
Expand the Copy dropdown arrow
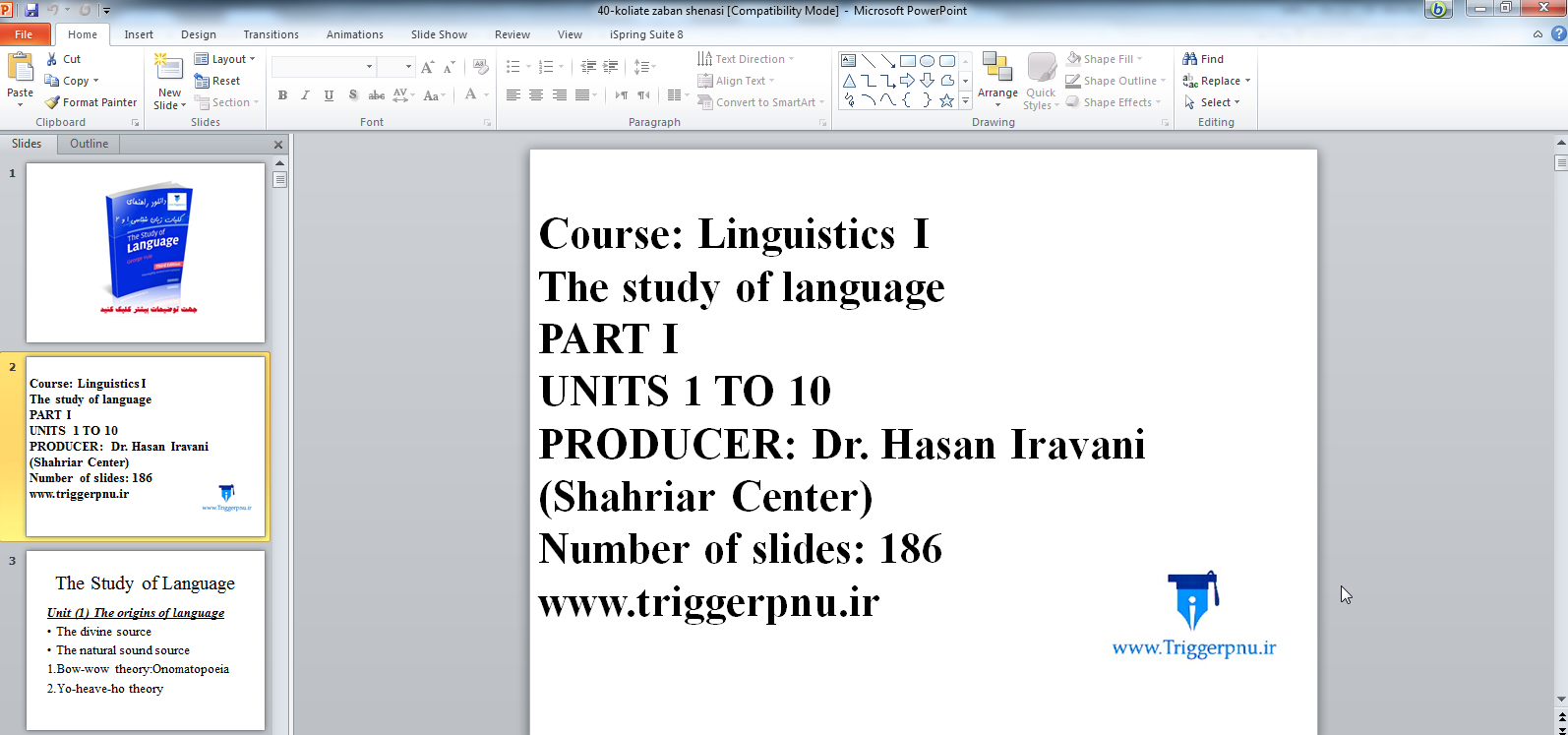(95, 81)
